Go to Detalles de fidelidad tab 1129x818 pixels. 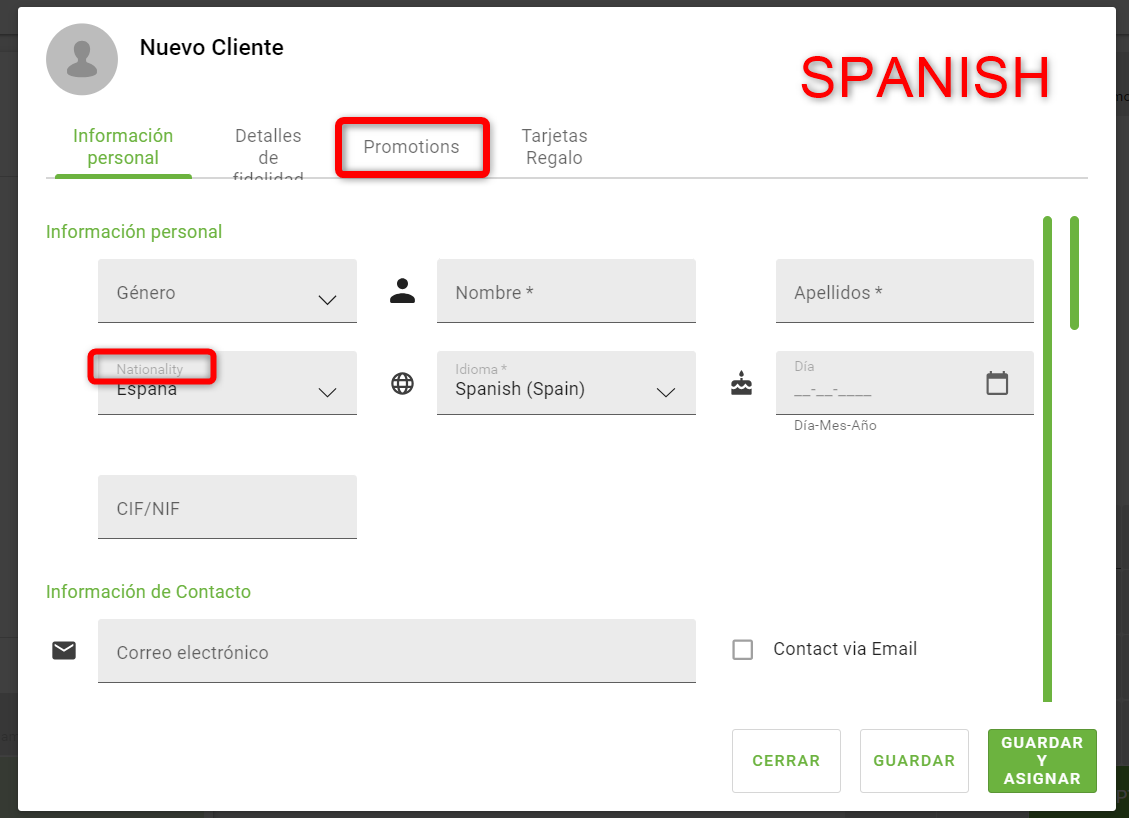(x=268, y=156)
